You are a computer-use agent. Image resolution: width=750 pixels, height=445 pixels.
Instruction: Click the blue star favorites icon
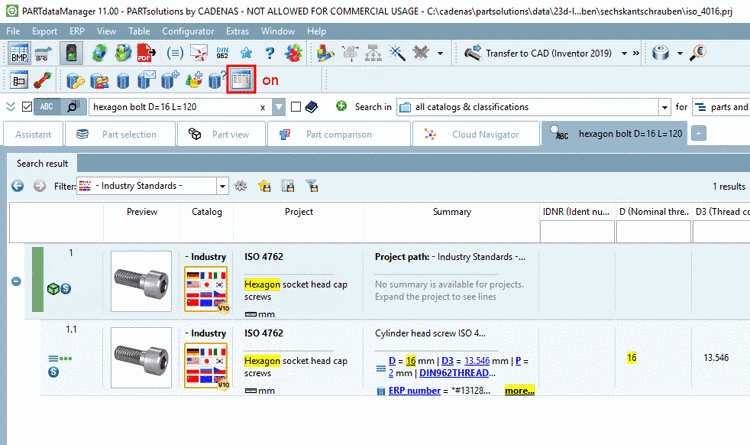246,53
